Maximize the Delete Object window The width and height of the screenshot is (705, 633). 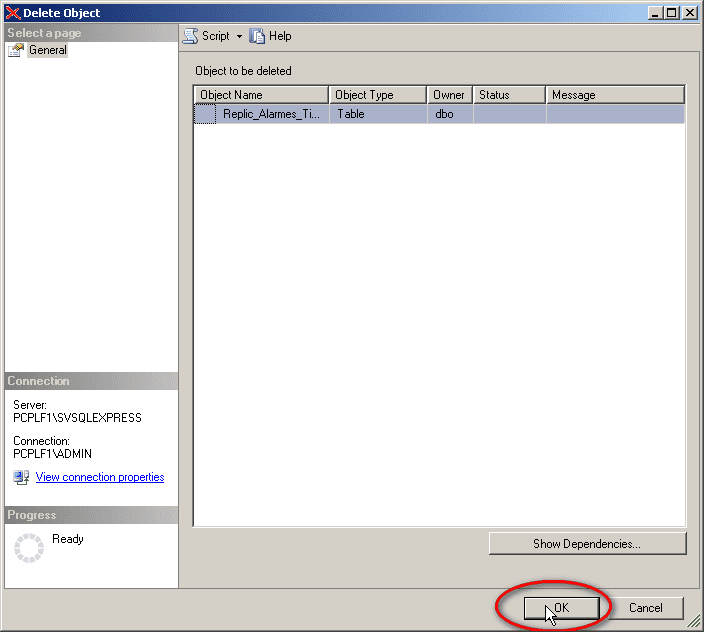click(x=671, y=13)
